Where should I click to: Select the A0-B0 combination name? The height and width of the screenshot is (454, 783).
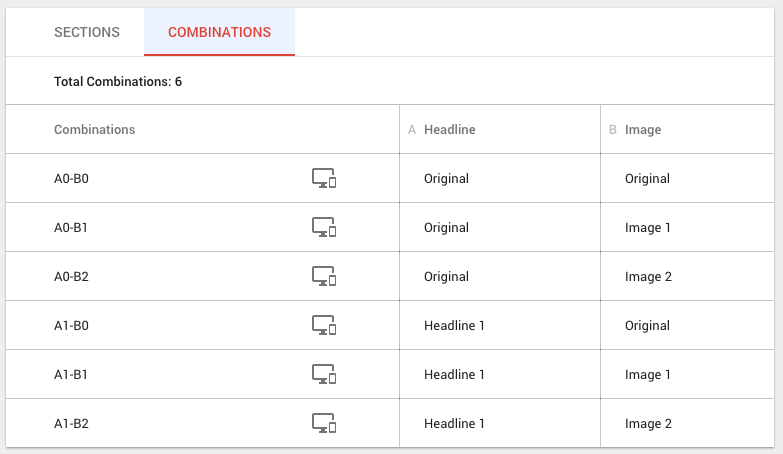pyautogui.click(x=72, y=179)
